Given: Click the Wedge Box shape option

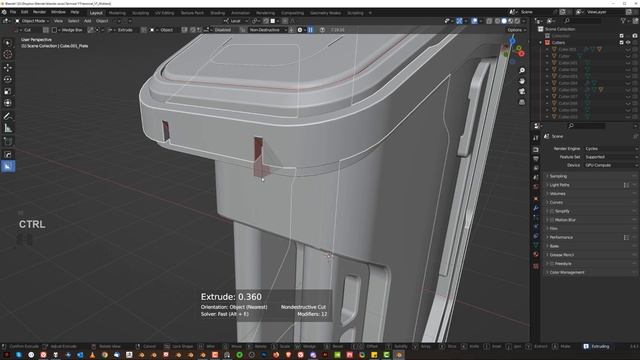Looking at the screenshot, I should point(68,30).
